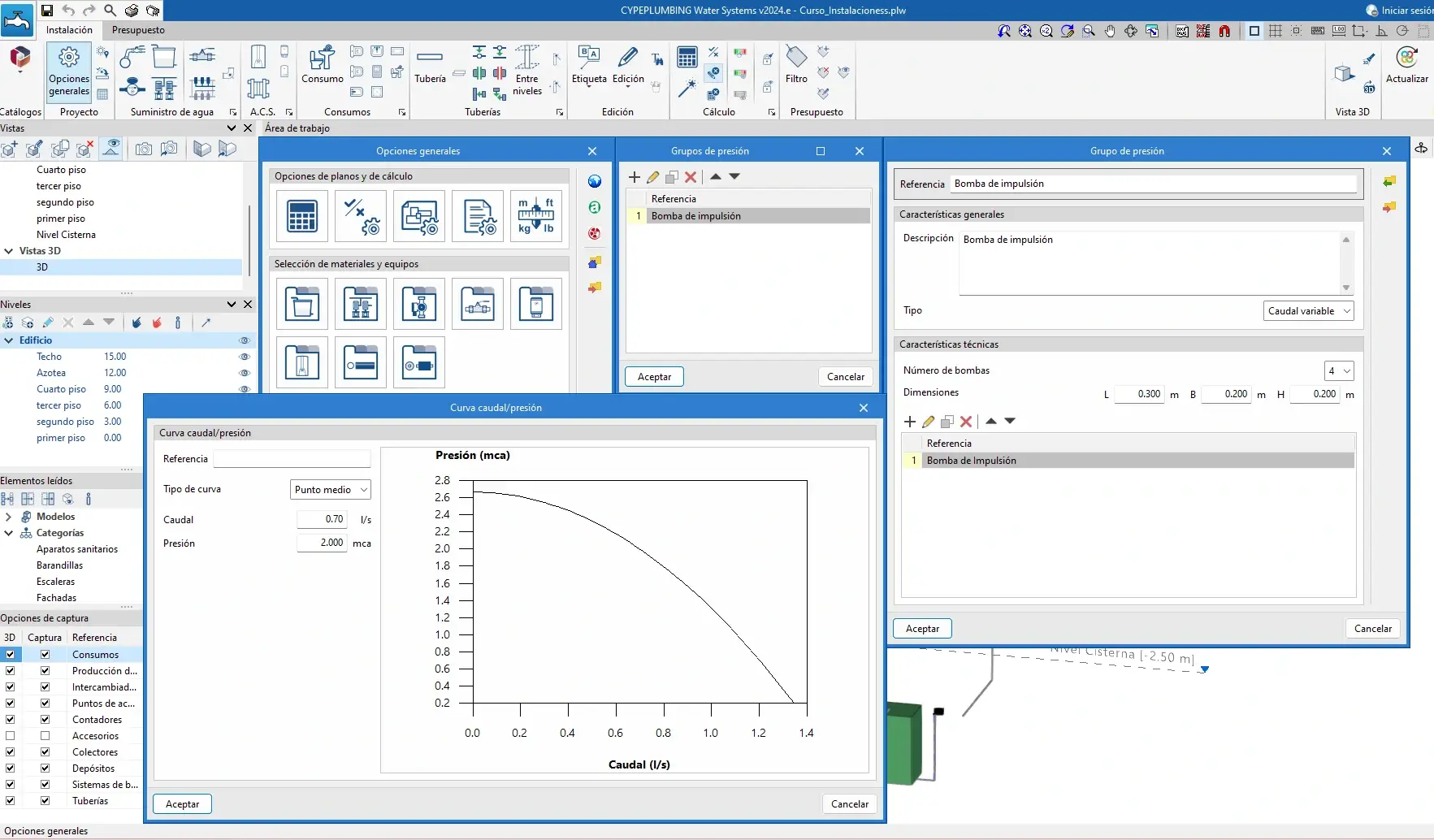This screenshot has width=1434, height=840.
Task: Toggle visibility of the Techo level
Action: coord(242,357)
